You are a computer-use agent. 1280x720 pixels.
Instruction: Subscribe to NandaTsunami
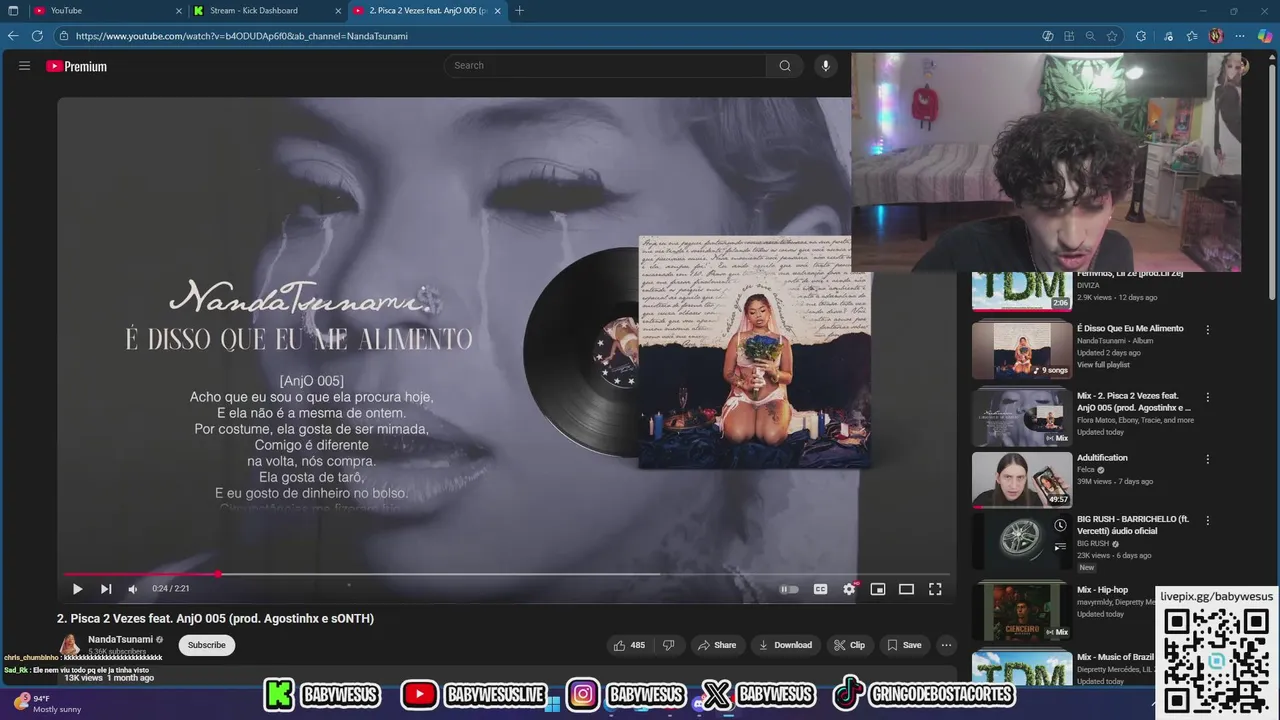[x=207, y=645]
